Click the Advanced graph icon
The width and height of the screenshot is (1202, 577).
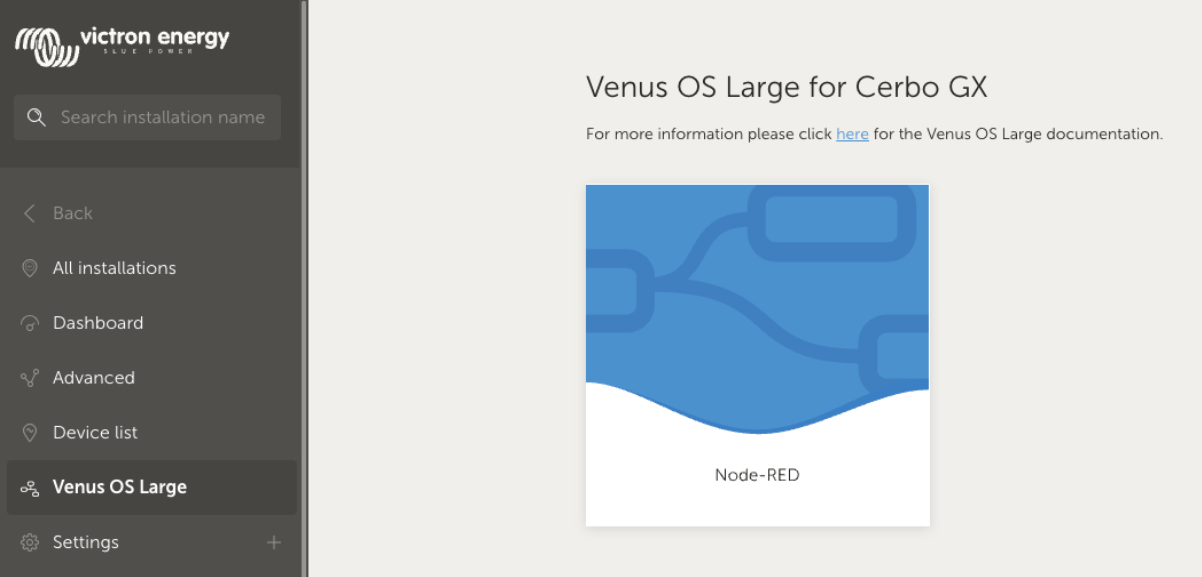[x=30, y=378]
